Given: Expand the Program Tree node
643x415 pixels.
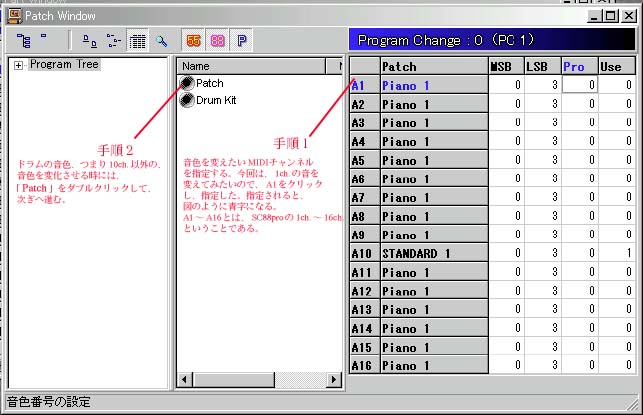Looking at the screenshot, I should click(19, 65).
